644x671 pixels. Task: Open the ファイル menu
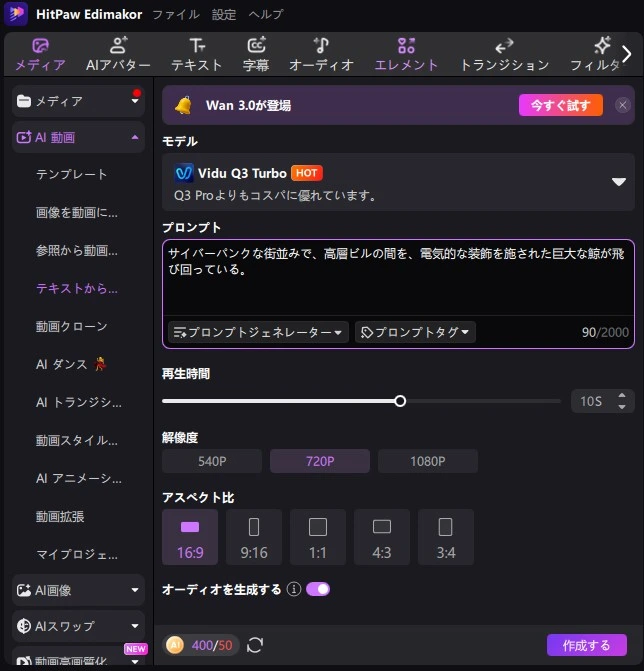[176, 15]
